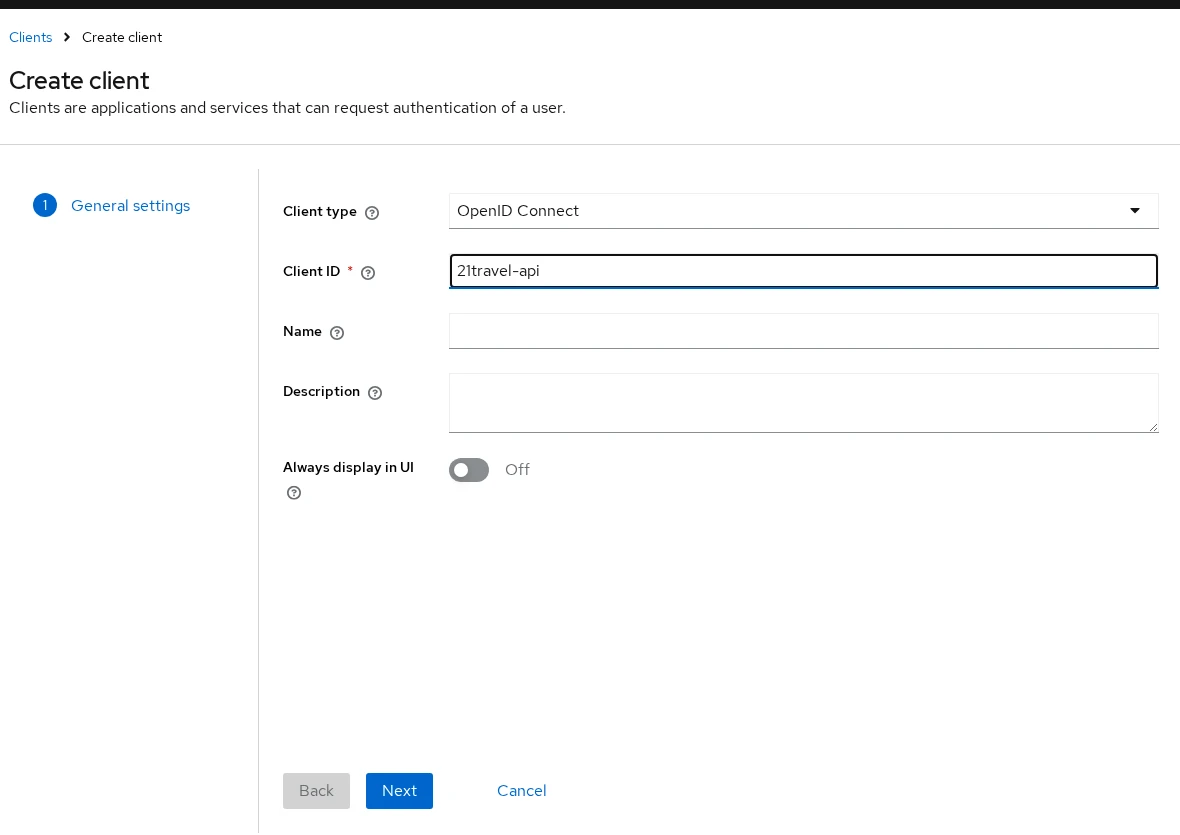This screenshot has width=1180, height=835.
Task: Click the step number 1 circle
Action: point(45,205)
